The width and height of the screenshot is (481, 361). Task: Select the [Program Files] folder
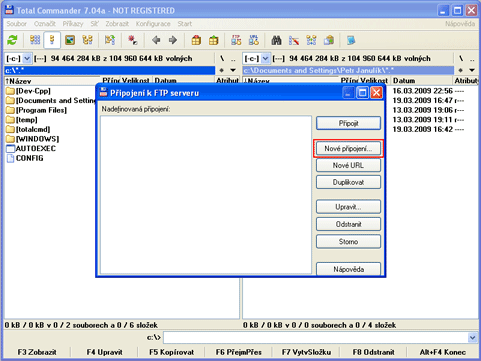(37, 110)
